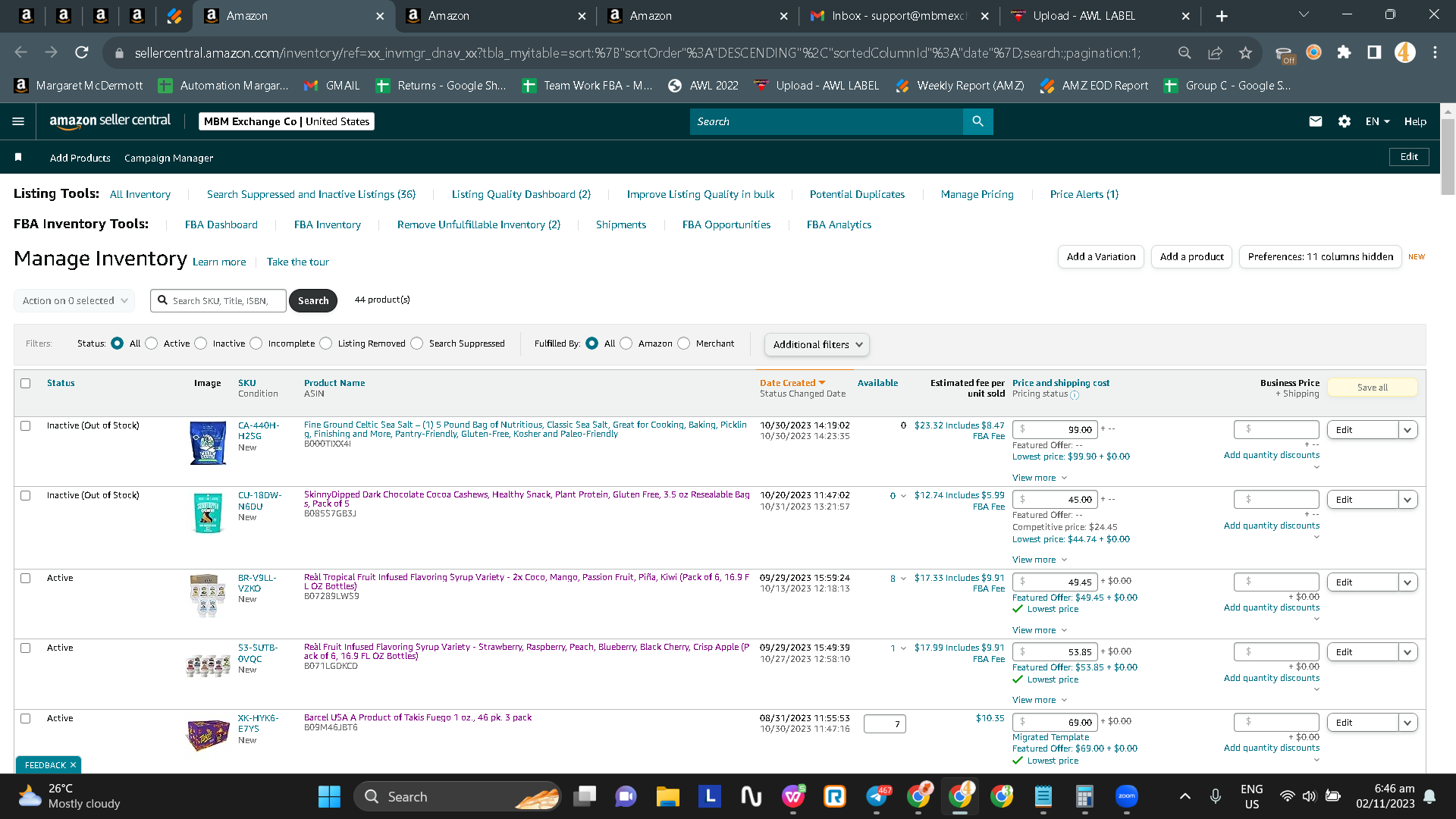
Task: Click the SKU, Title, ISBN search field
Action: [218, 301]
